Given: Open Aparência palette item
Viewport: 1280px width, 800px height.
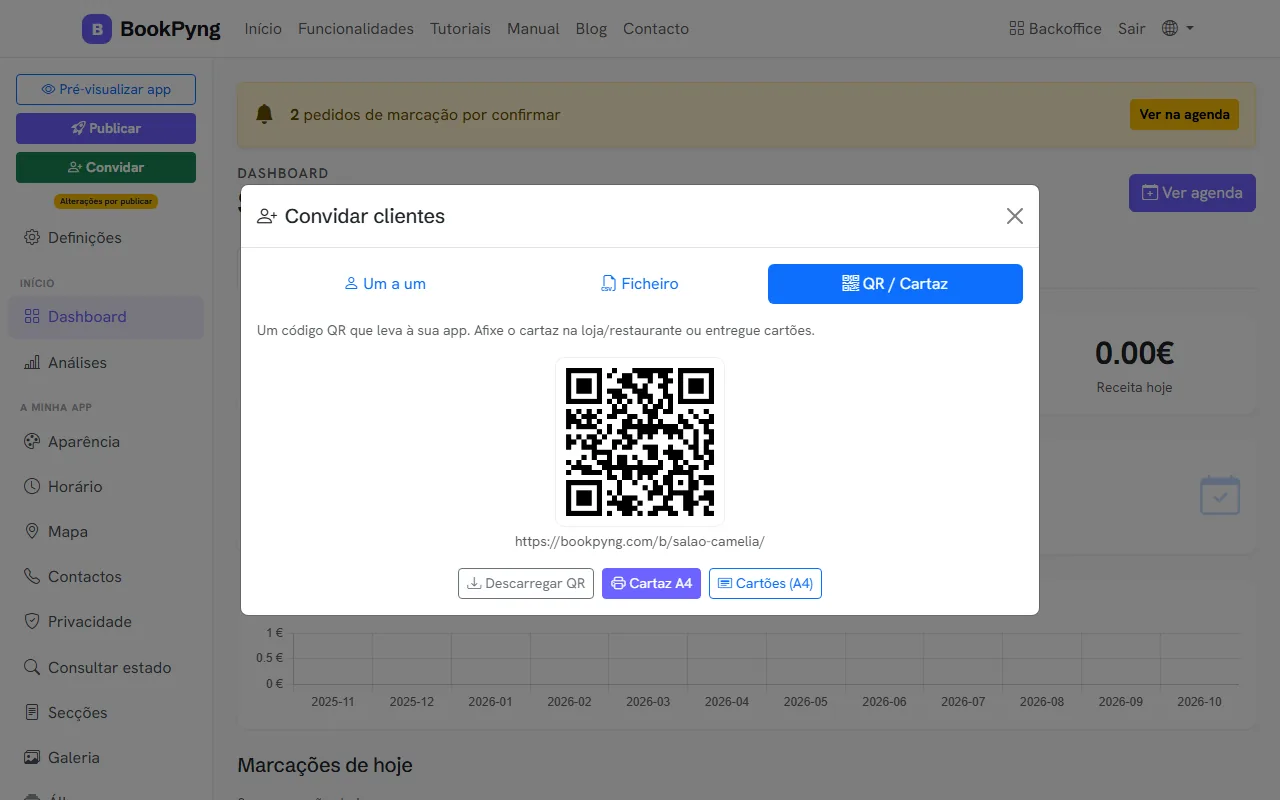Looking at the screenshot, I should (x=106, y=442).
